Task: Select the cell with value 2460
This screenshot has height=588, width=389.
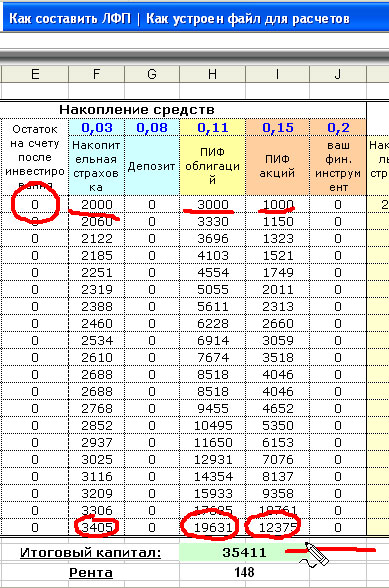Action: click(96, 324)
